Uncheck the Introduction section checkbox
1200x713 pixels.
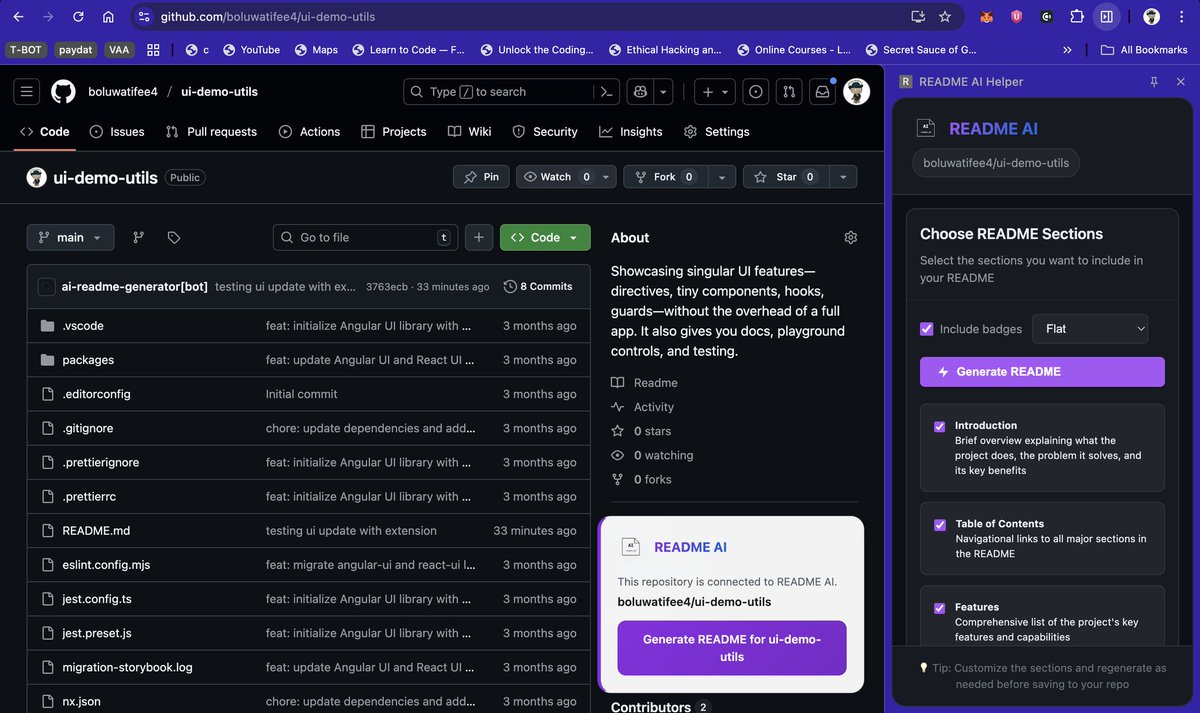pyautogui.click(x=940, y=426)
